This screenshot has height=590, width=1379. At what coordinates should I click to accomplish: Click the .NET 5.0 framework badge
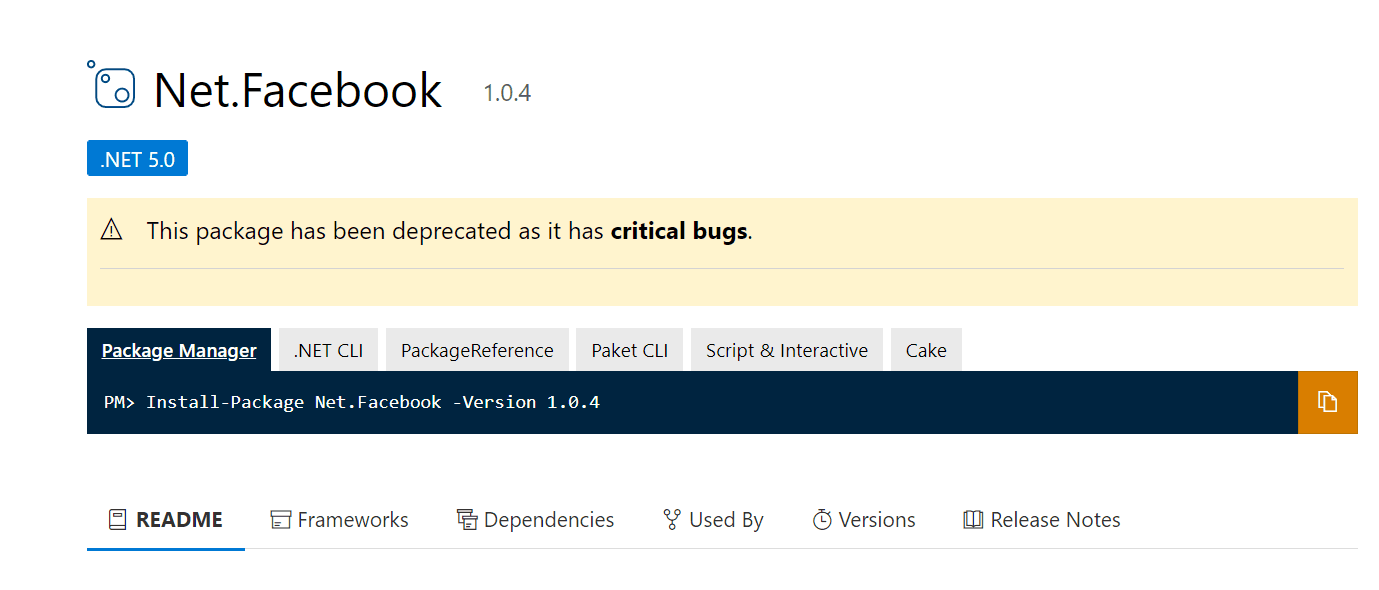pos(137,159)
